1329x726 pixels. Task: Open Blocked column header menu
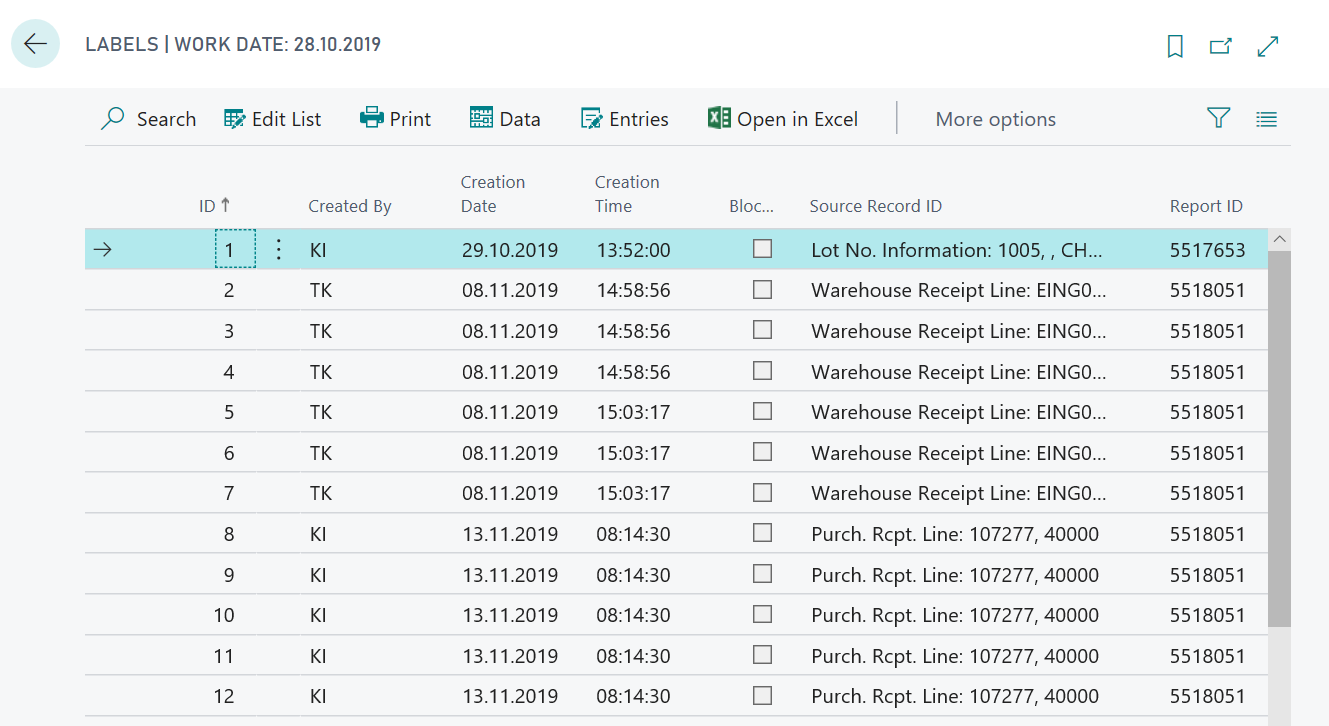pyautogui.click(x=752, y=206)
